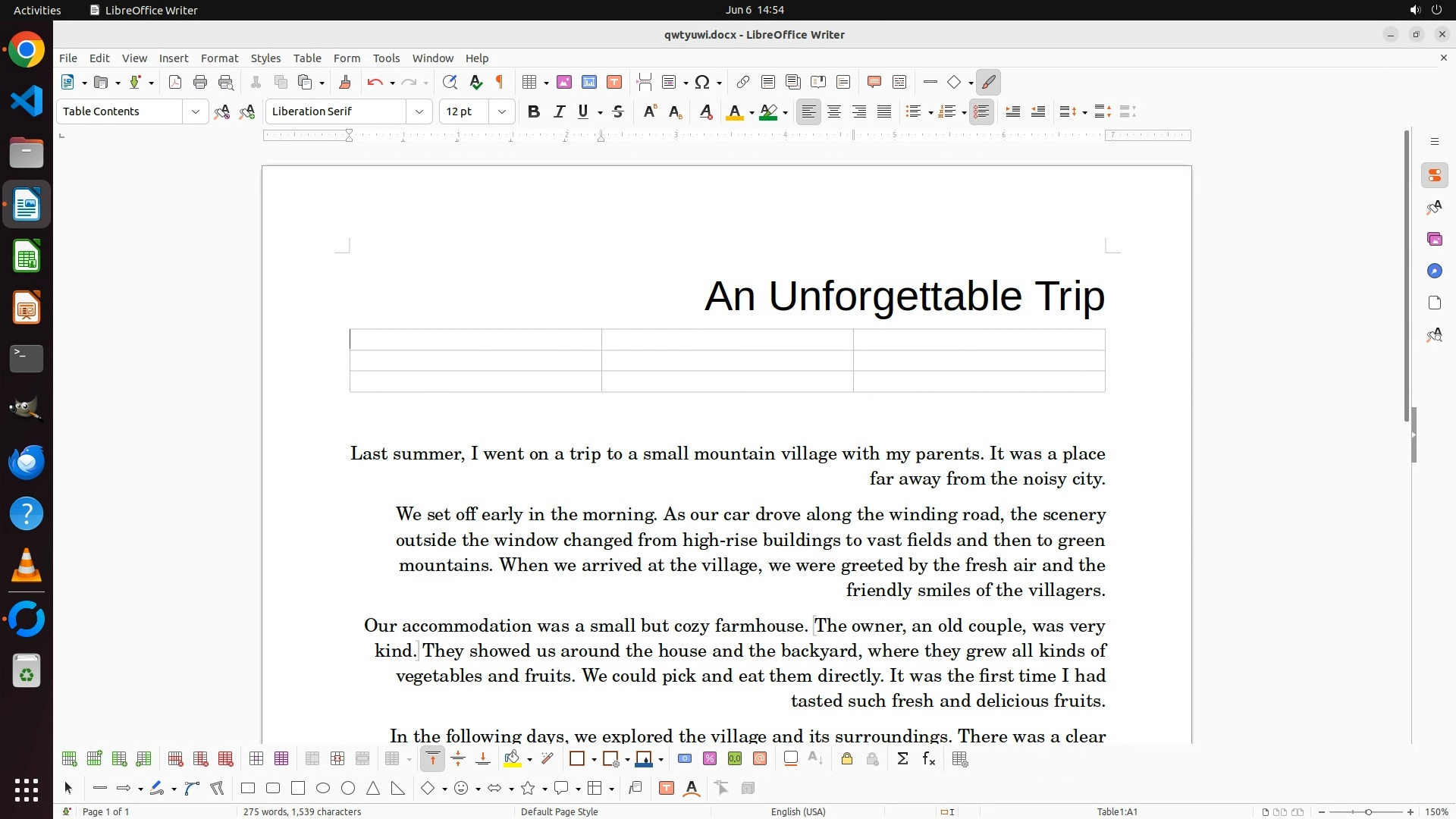Toggle Italic text formatting
Screen dimensions: 1456x819
[x=559, y=111]
